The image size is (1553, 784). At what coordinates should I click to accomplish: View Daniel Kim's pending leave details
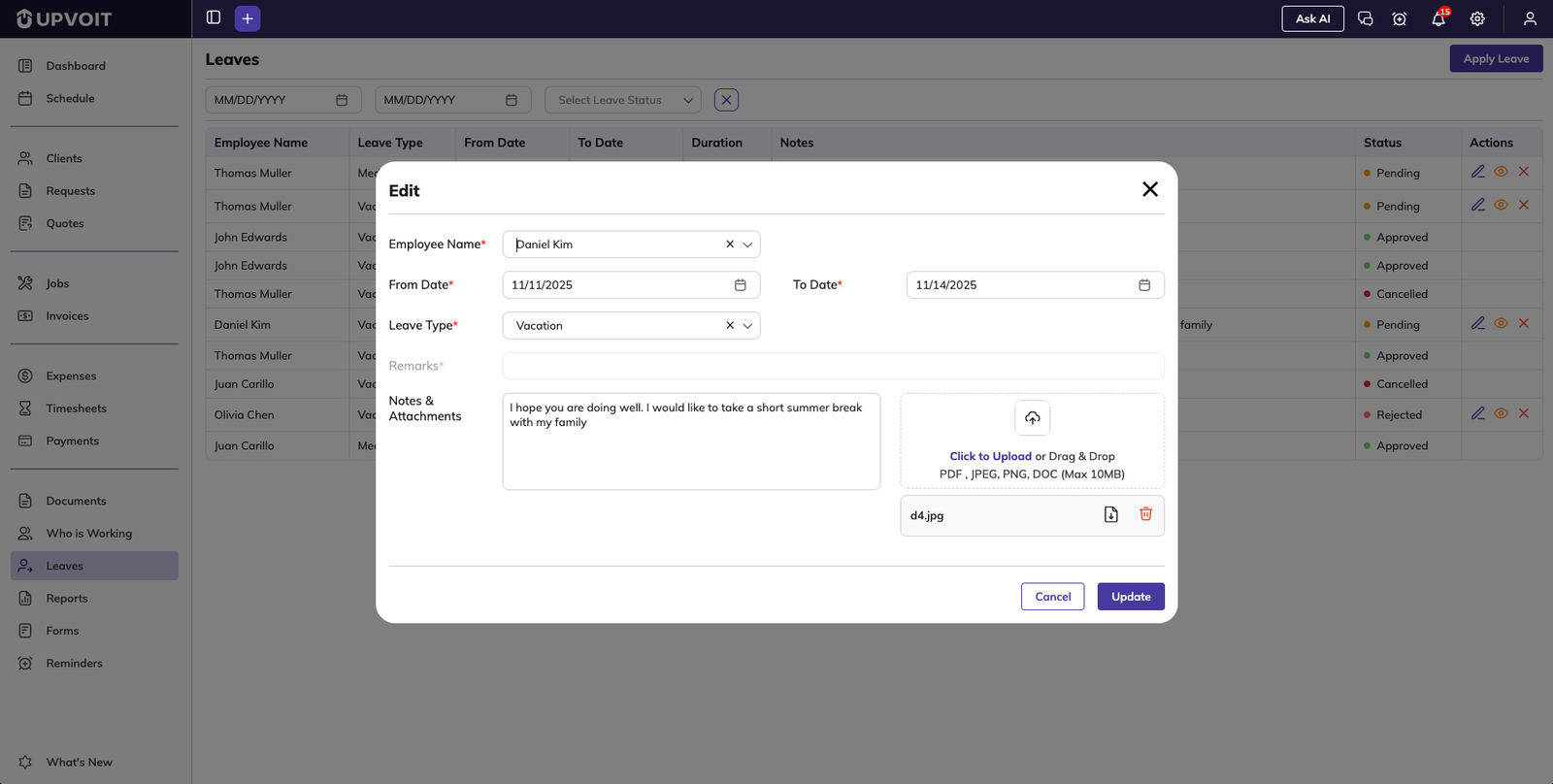click(1501, 323)
